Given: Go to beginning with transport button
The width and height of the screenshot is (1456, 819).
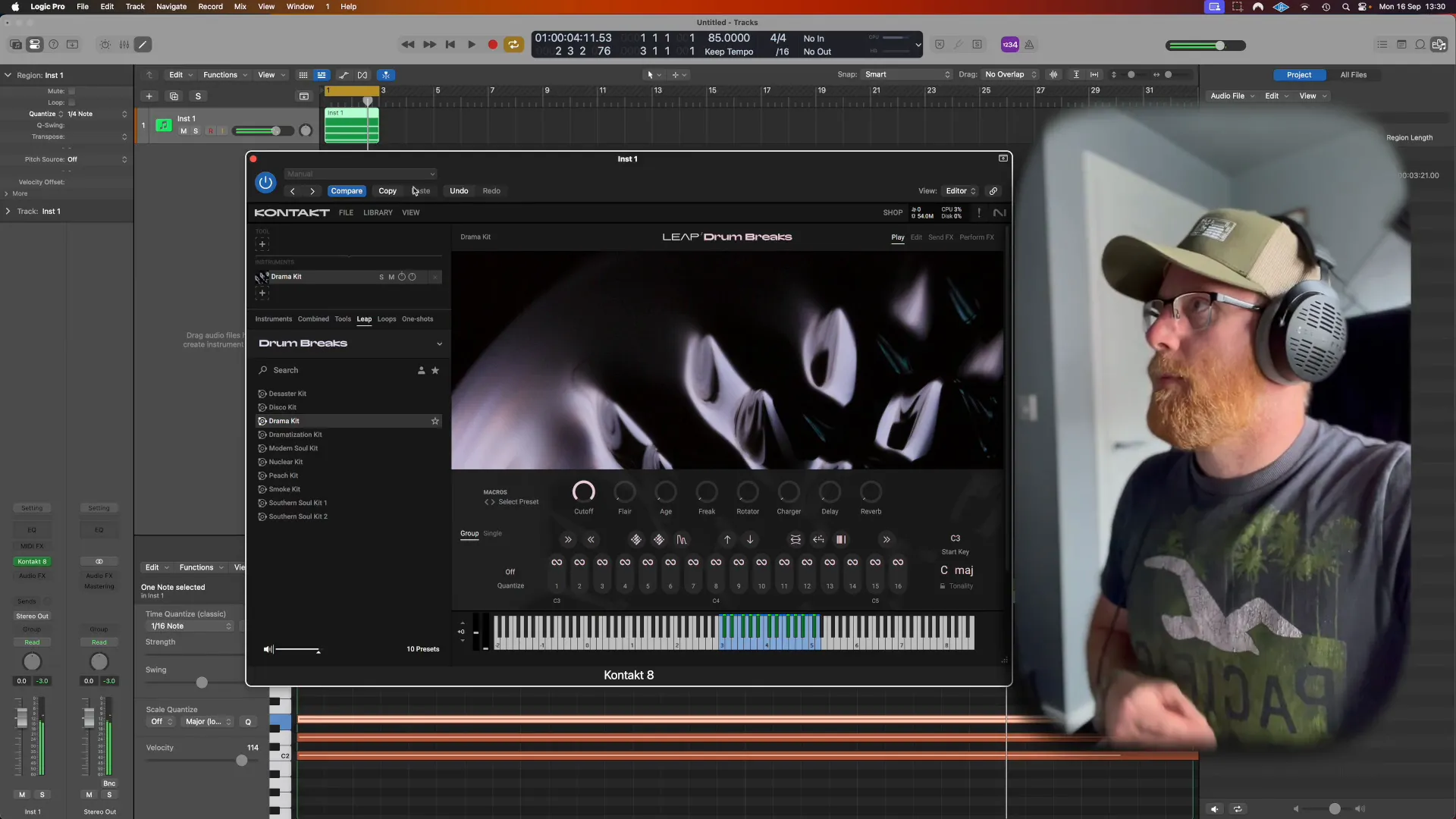Looking at the screenshot, I should coord(450,45).
